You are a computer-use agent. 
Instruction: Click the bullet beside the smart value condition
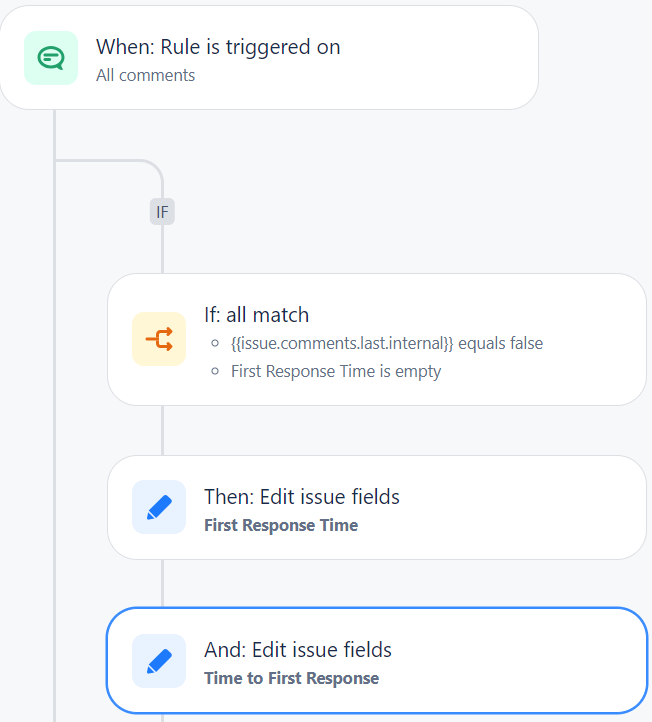point(215,343)
